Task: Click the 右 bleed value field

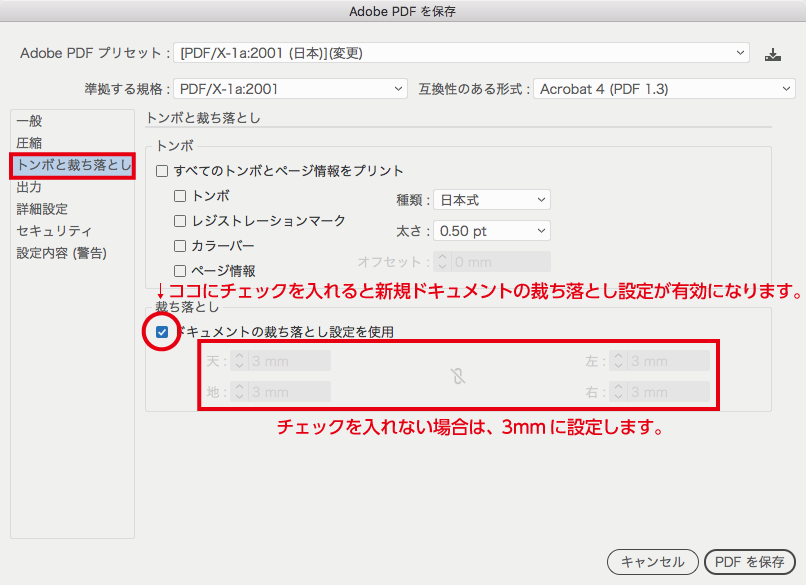Action: coord(669,392)
